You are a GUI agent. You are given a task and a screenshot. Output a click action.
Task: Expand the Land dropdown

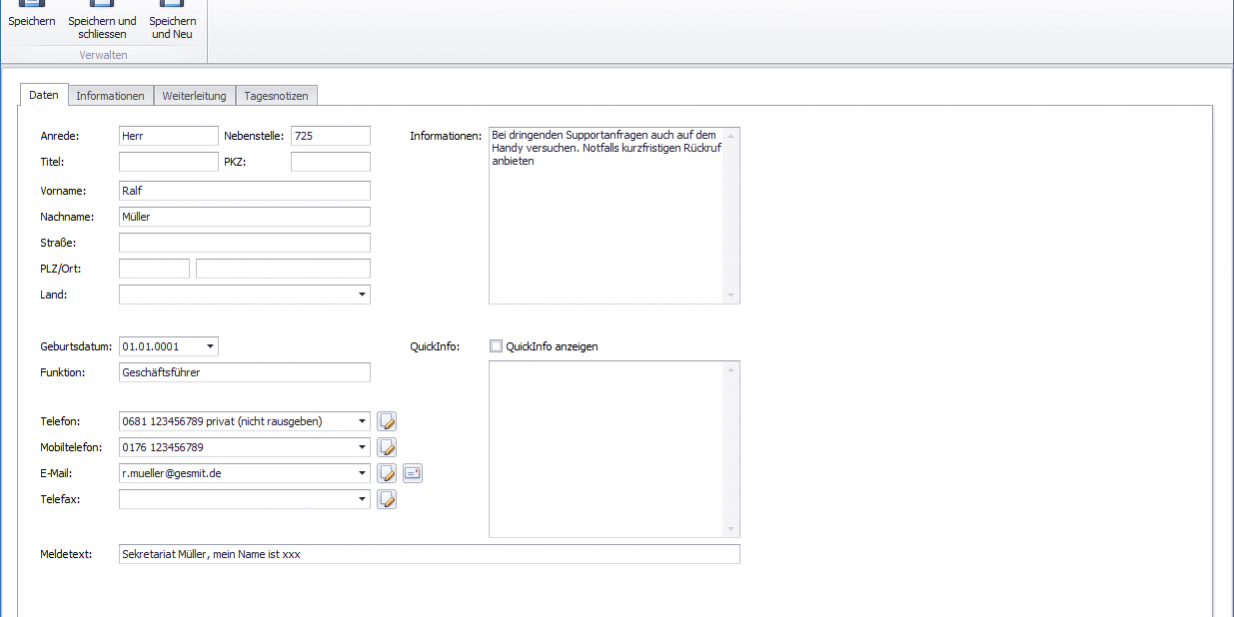point(361,295)
